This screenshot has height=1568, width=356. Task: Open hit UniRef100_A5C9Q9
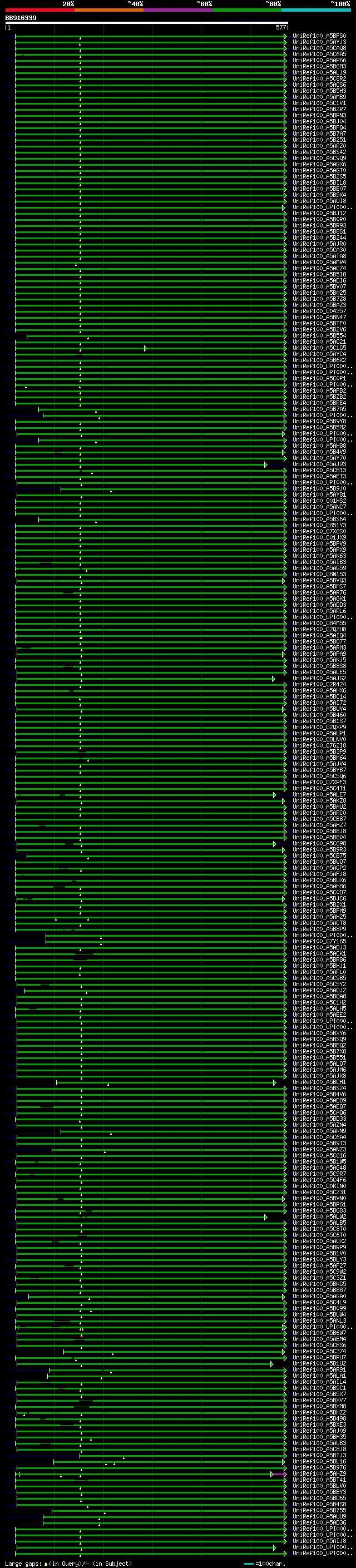pos(319,159)
